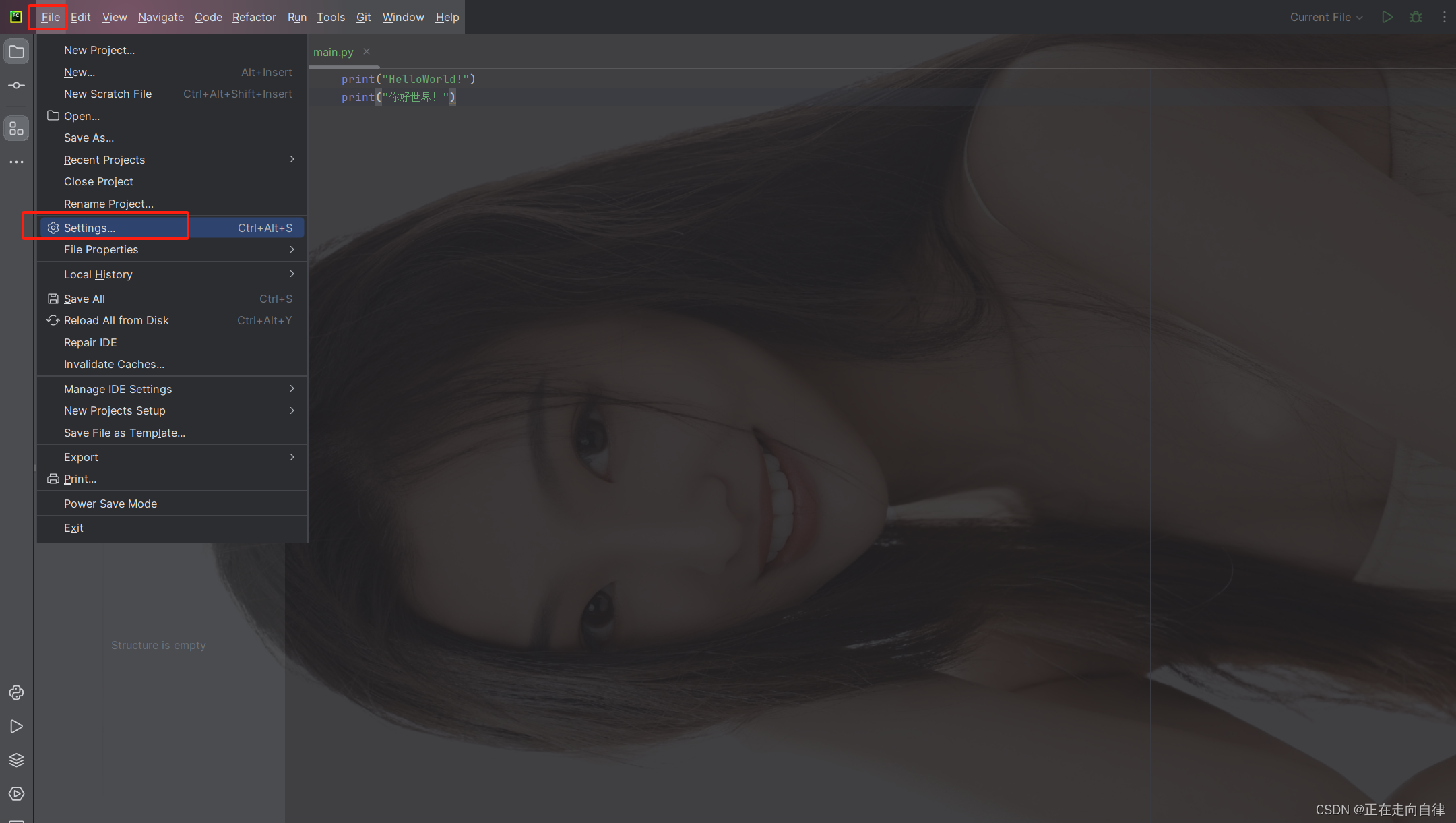Open the Structure tool window icon
1456x823 pixels.
pos(16,129)
